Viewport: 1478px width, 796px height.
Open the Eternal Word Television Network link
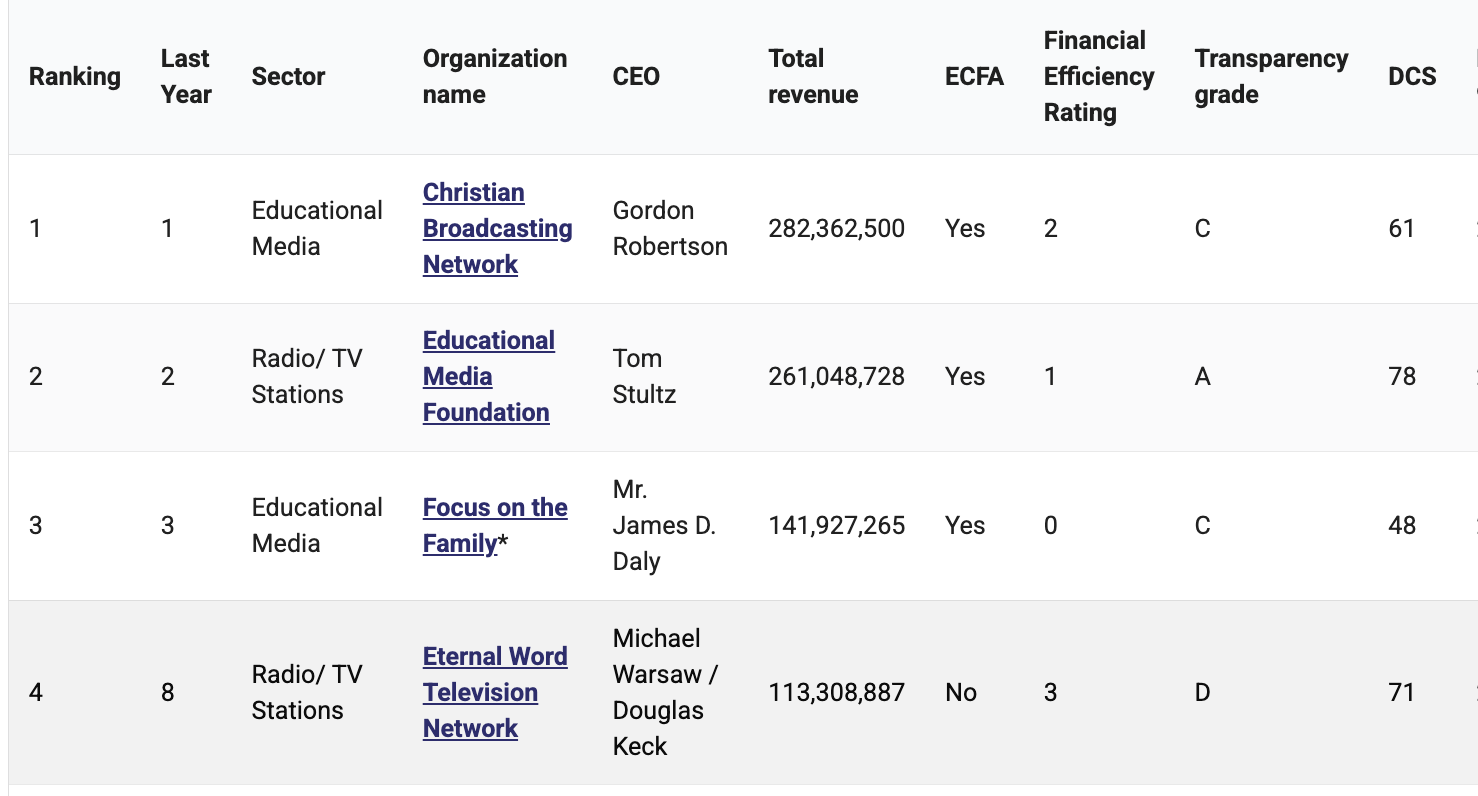click(x=495, y=692)
